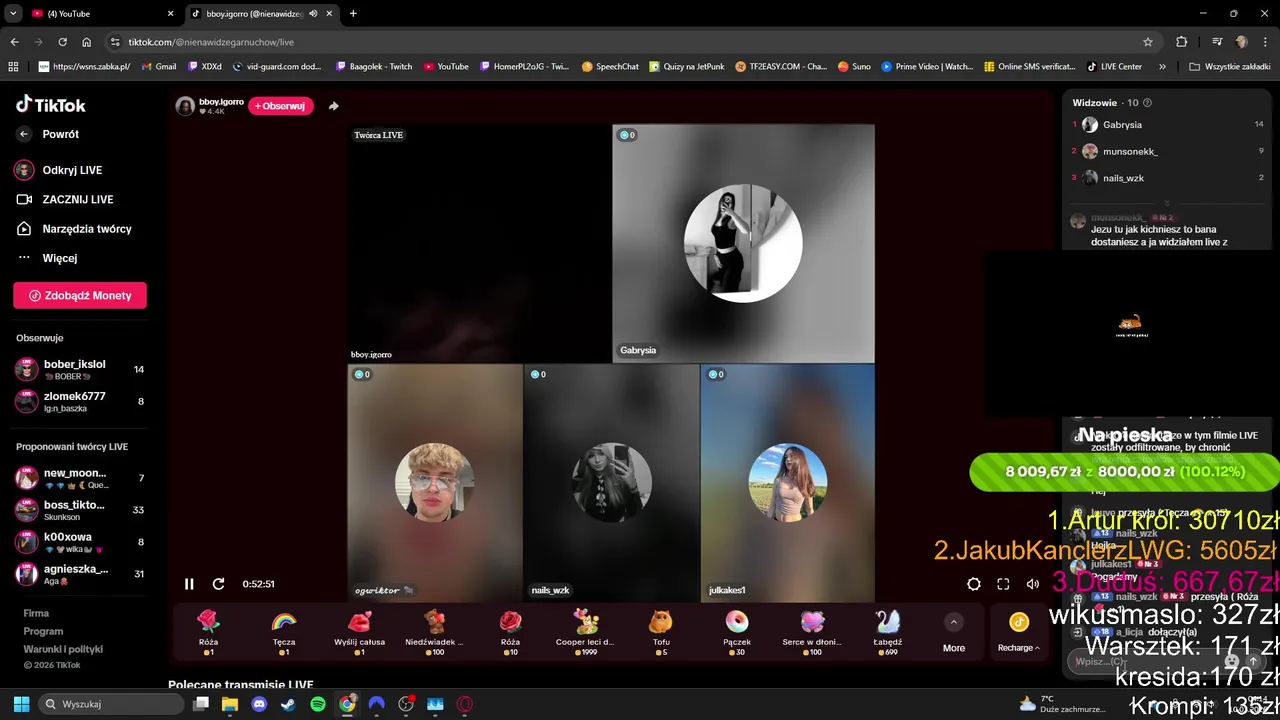Expand the Więcej sidebar option
Viewport: 1280px width, 720px height.
point(47,258)
